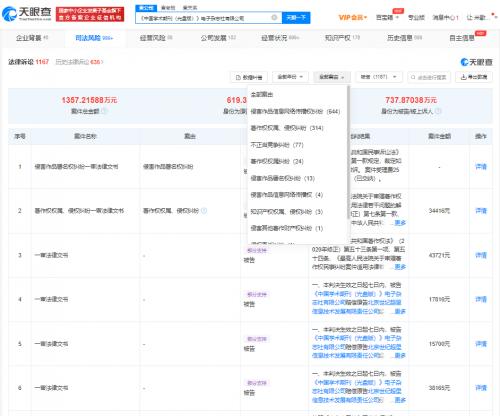
Task: Open the VIP会员 dropdown
Action: [x=353, y=17]
